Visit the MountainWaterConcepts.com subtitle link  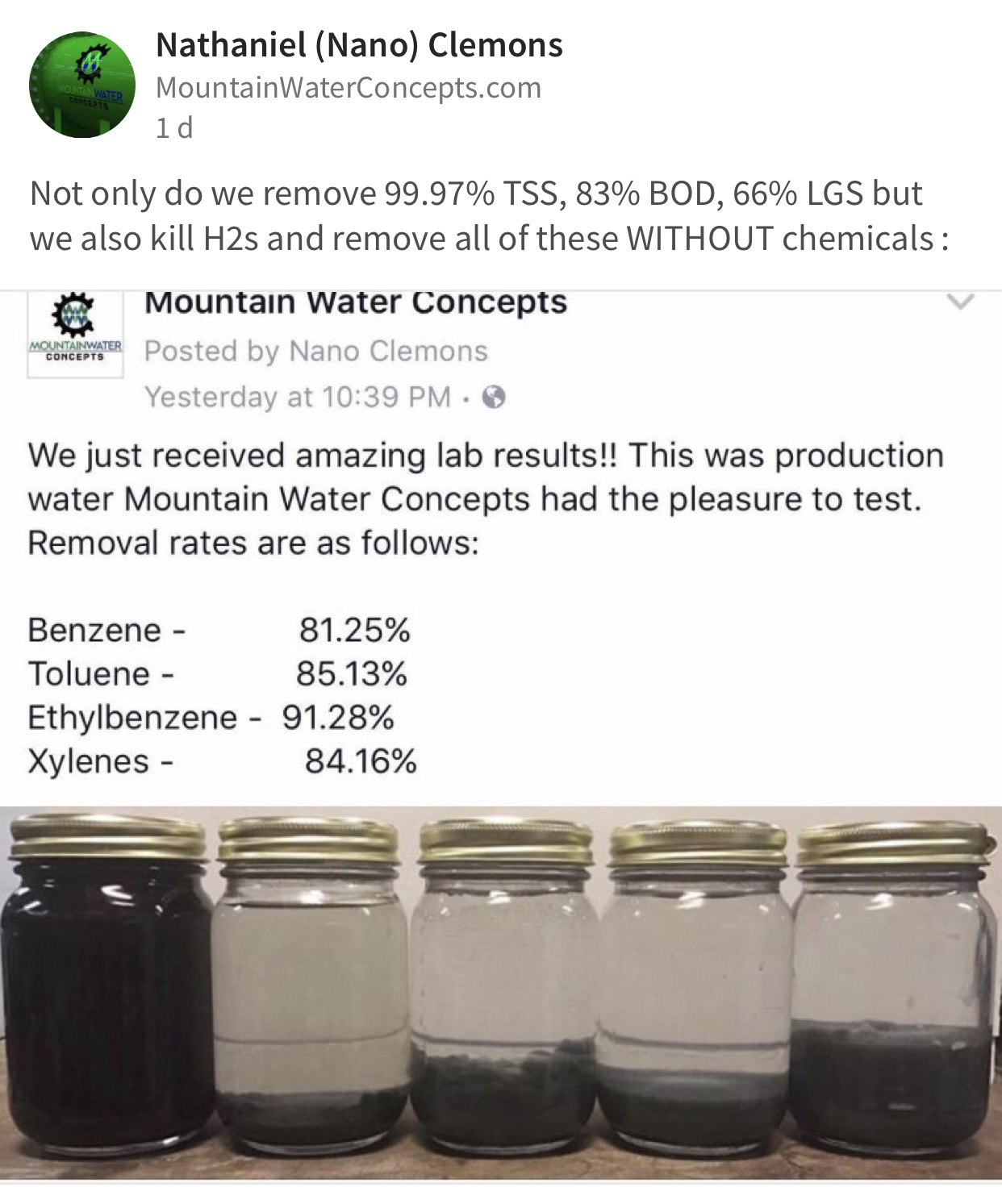tap(349, 87)
